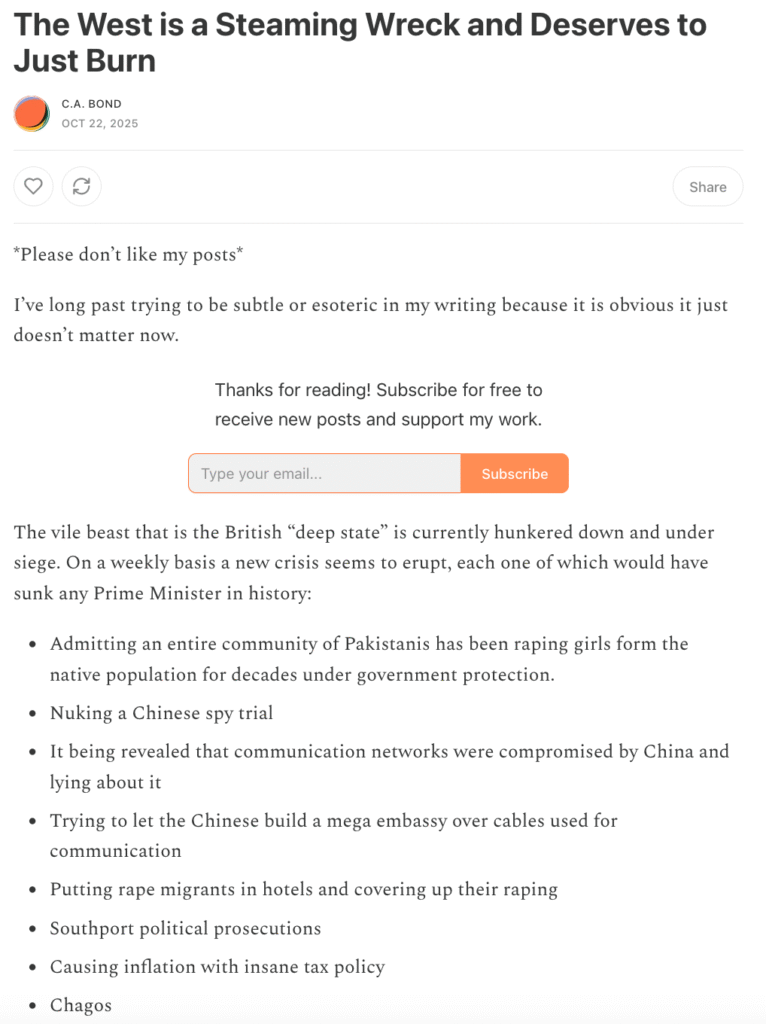Focus the 'Type your email...' field
The image size is (766, 1024).
tap(324, 474)
